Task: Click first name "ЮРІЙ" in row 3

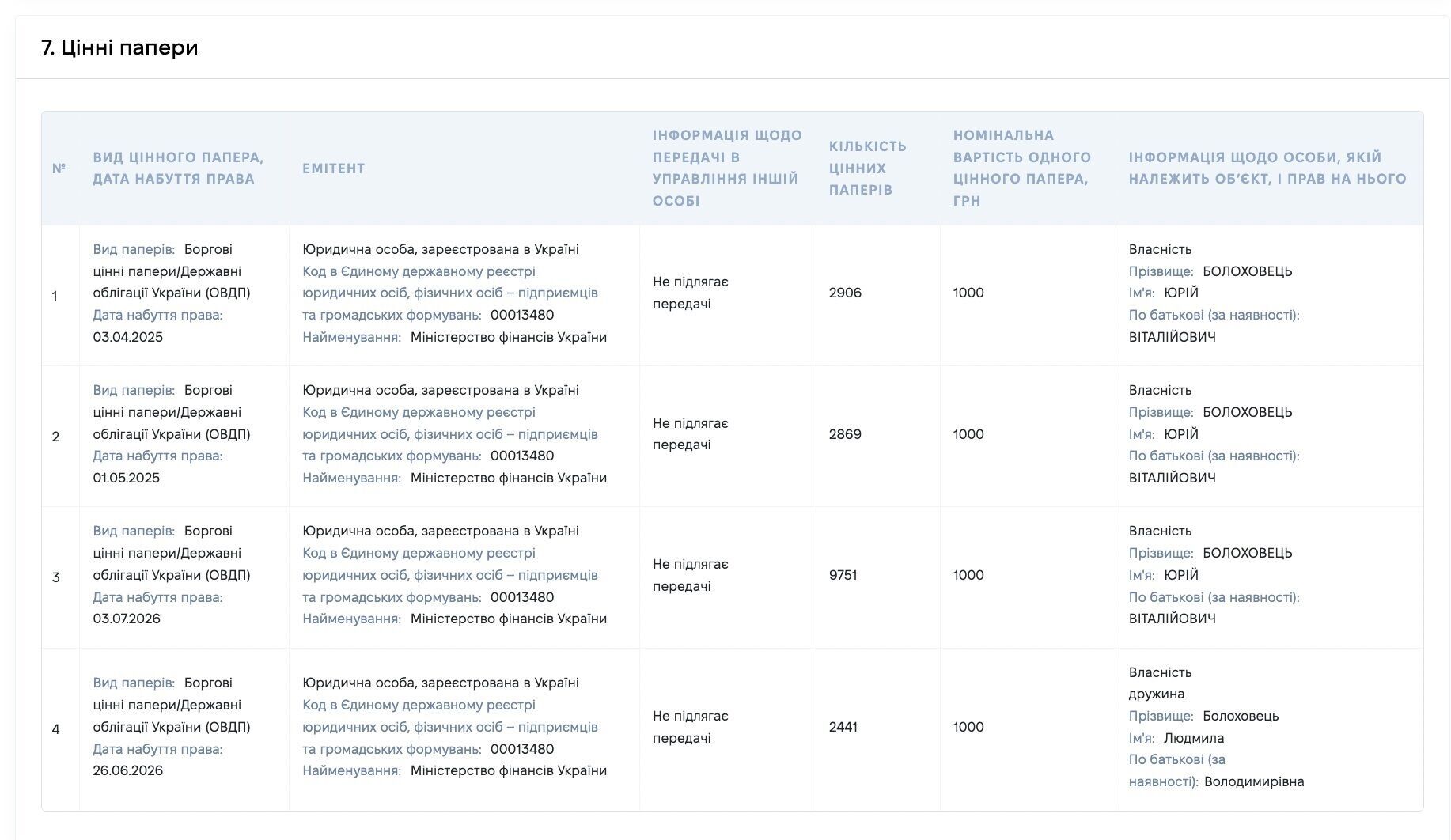Action: pos(1181,575)
